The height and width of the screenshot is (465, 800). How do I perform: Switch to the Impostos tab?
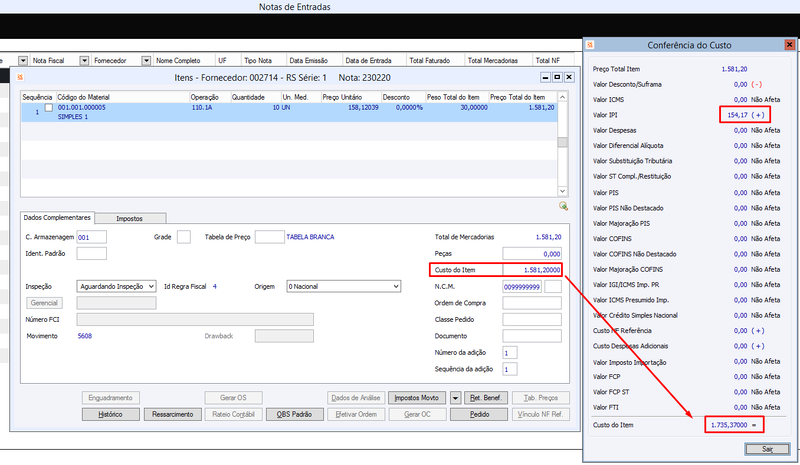coord(130,218)
